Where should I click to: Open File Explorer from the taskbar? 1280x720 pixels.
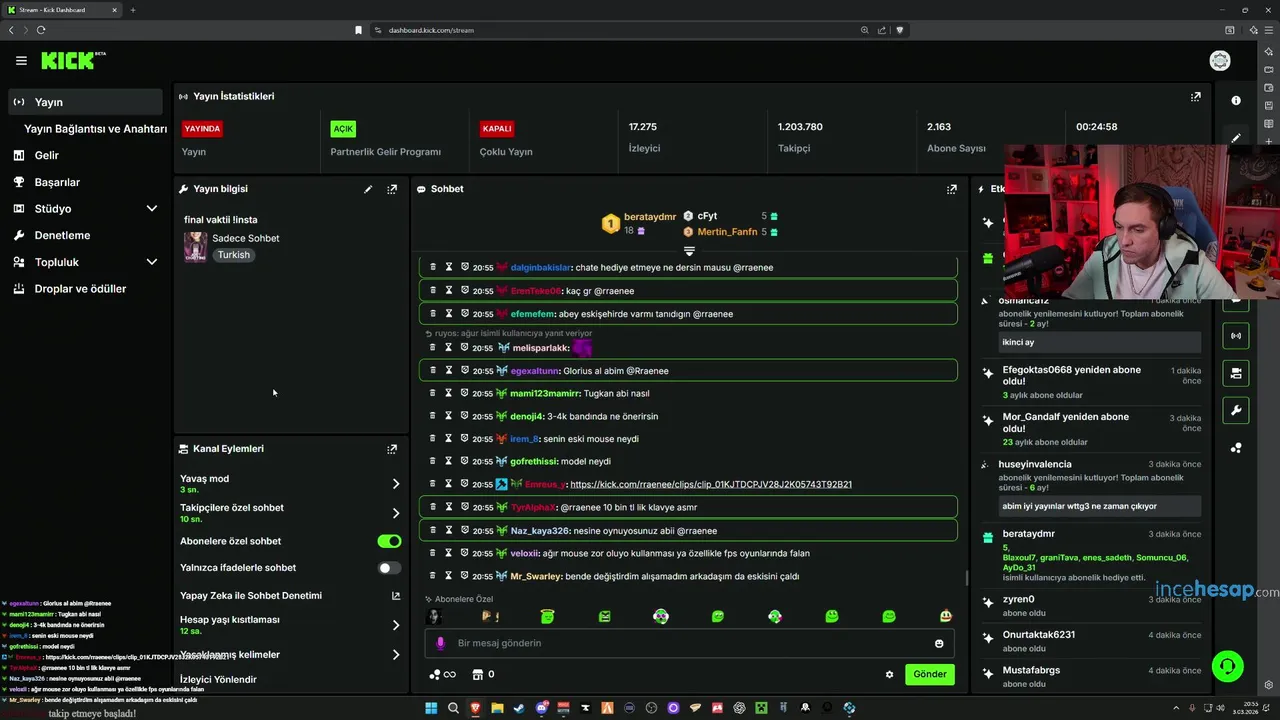pos(497,708)
